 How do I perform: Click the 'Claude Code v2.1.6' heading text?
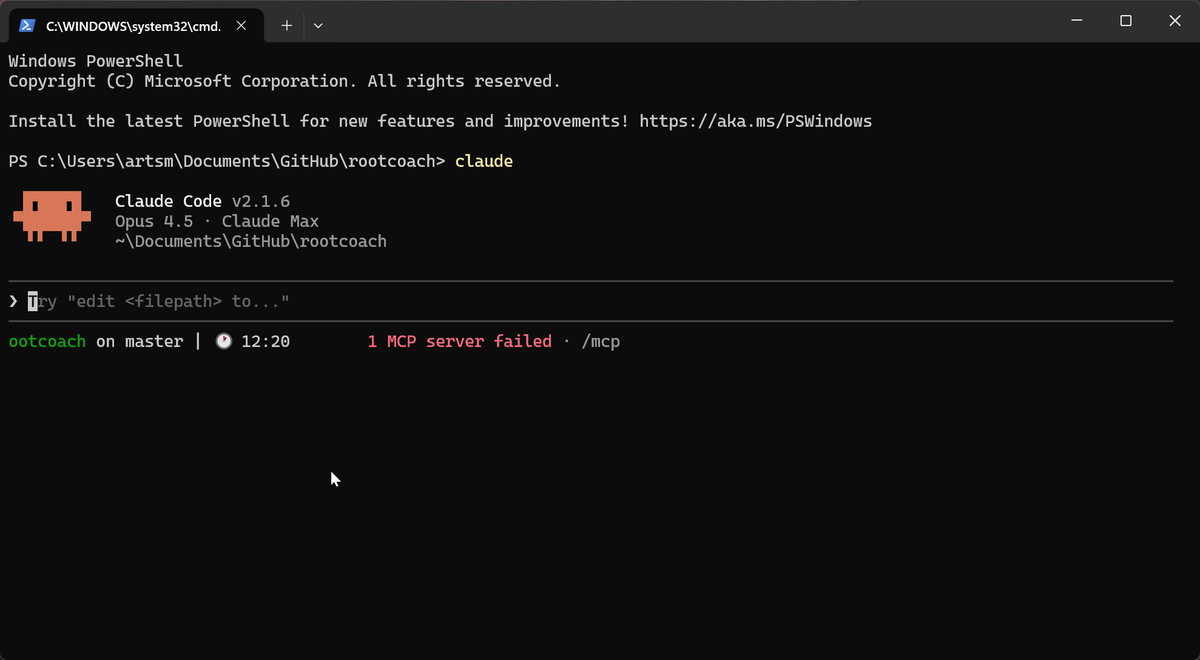[202, 201]
